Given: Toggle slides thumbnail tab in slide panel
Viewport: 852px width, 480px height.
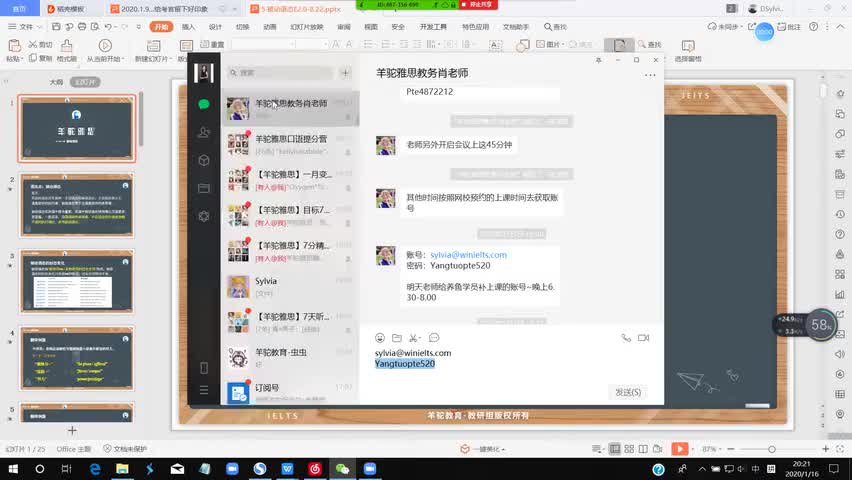Looking at the screenshot, I should [85, 82].
